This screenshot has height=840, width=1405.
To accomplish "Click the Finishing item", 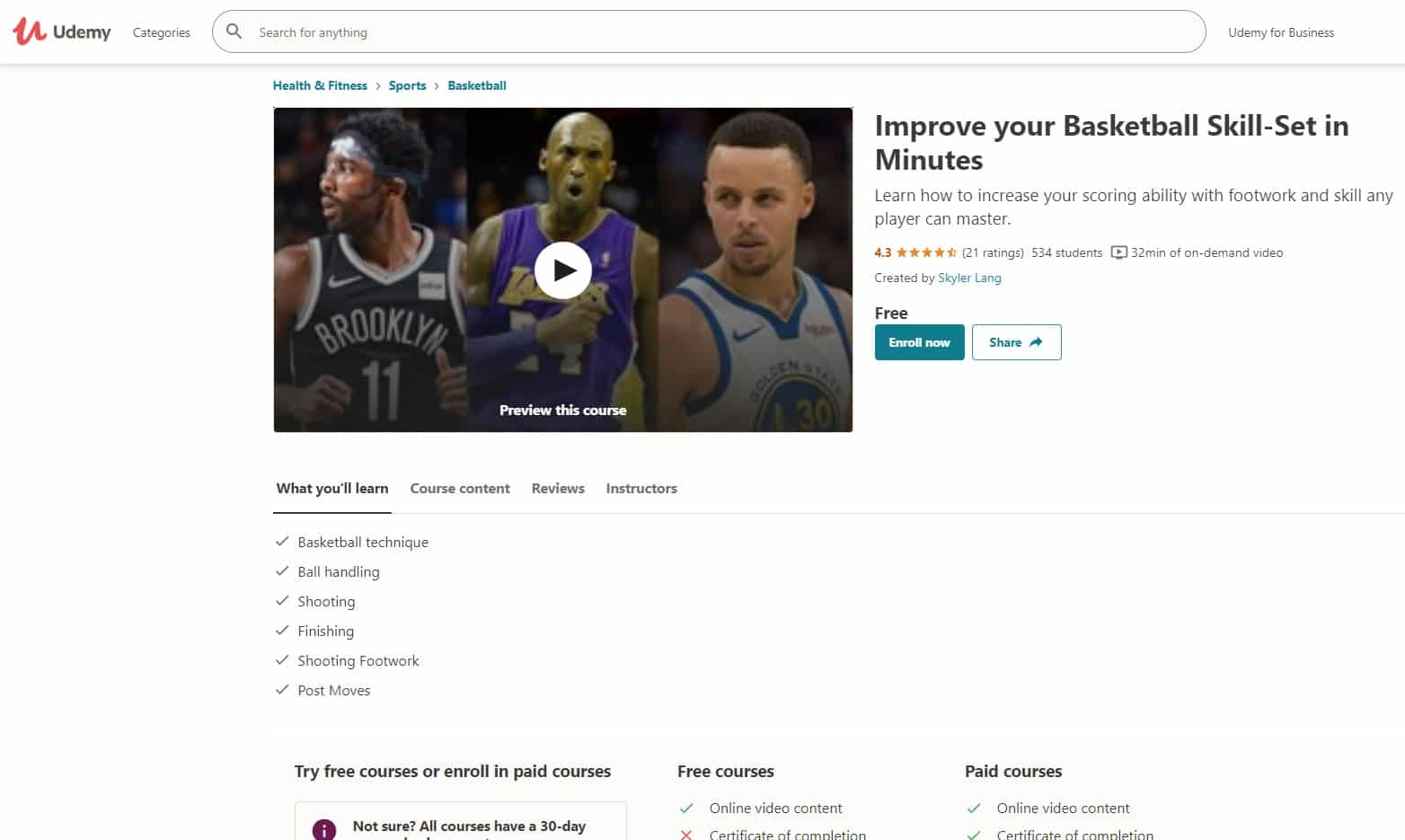I will [x=326, y=631].
